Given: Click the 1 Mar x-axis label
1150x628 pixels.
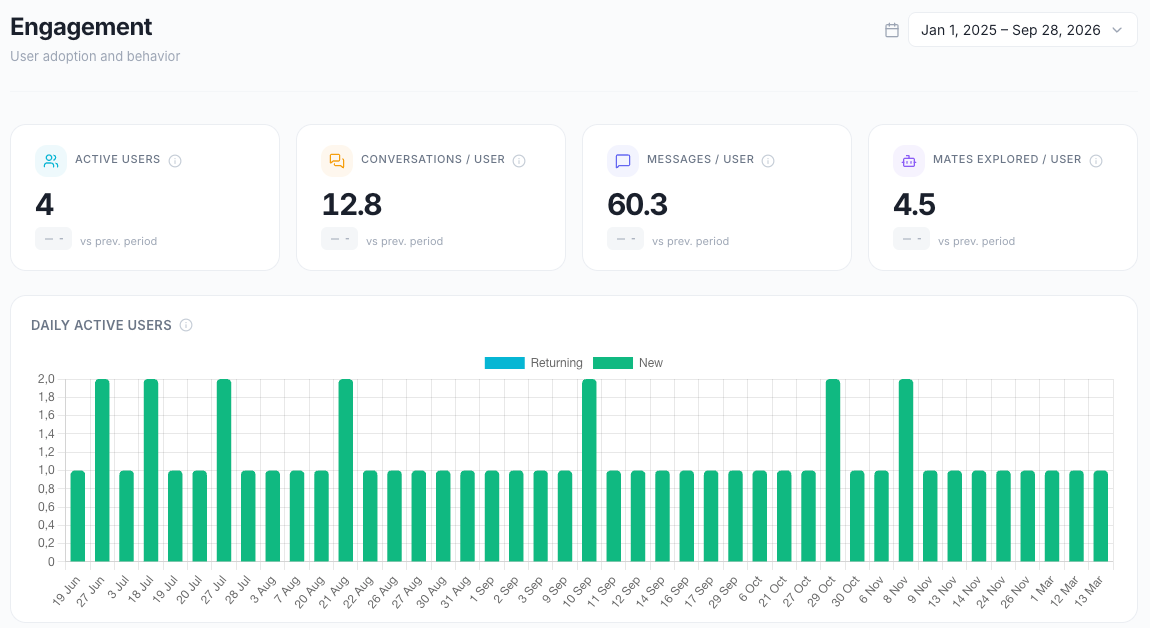Looking at the screenshot, I should click(1043, 588).
